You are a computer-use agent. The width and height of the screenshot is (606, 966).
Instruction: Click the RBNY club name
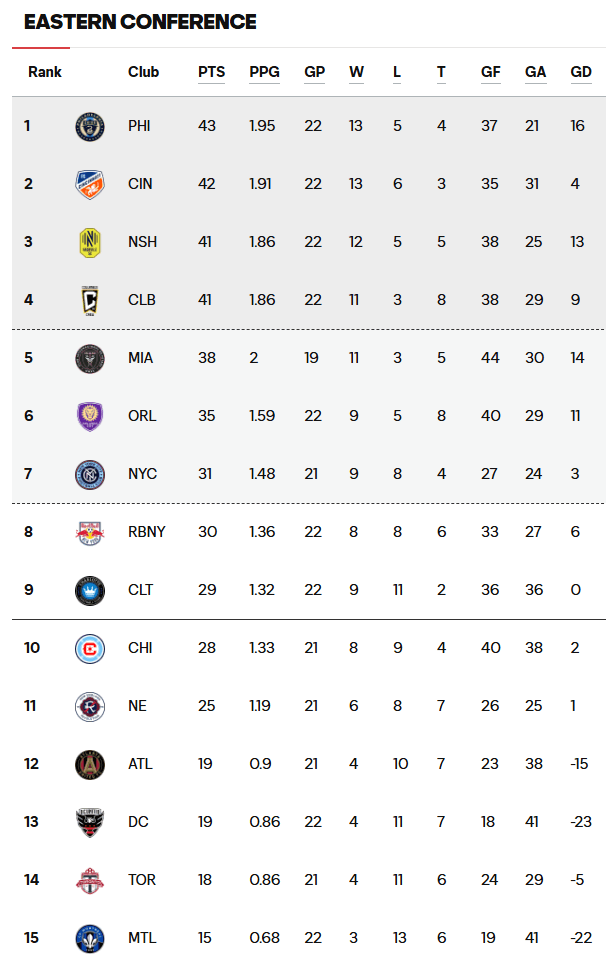pos(147,532)
